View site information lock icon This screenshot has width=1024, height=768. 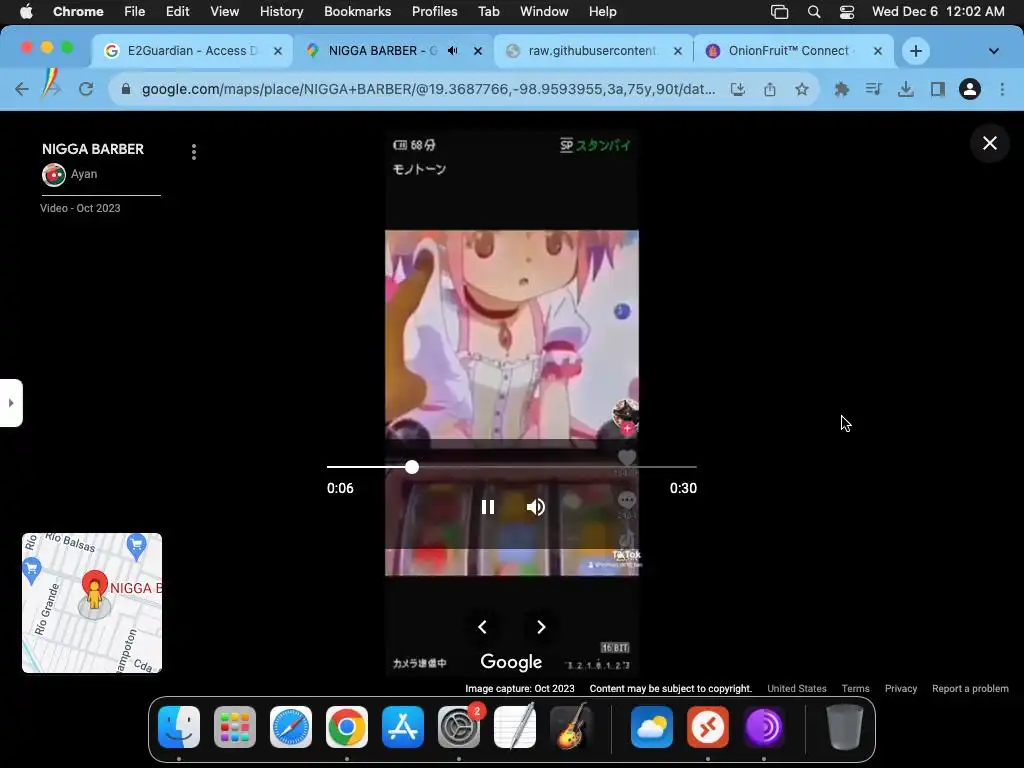126,89
